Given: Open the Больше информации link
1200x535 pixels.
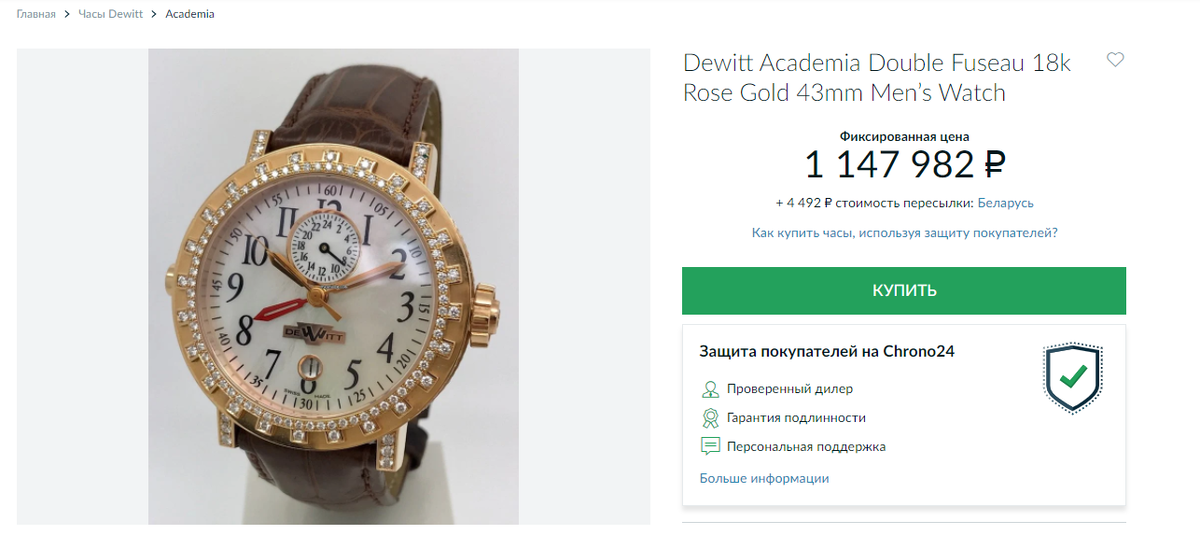Looking at the screenshot, I should coord(764,478).
